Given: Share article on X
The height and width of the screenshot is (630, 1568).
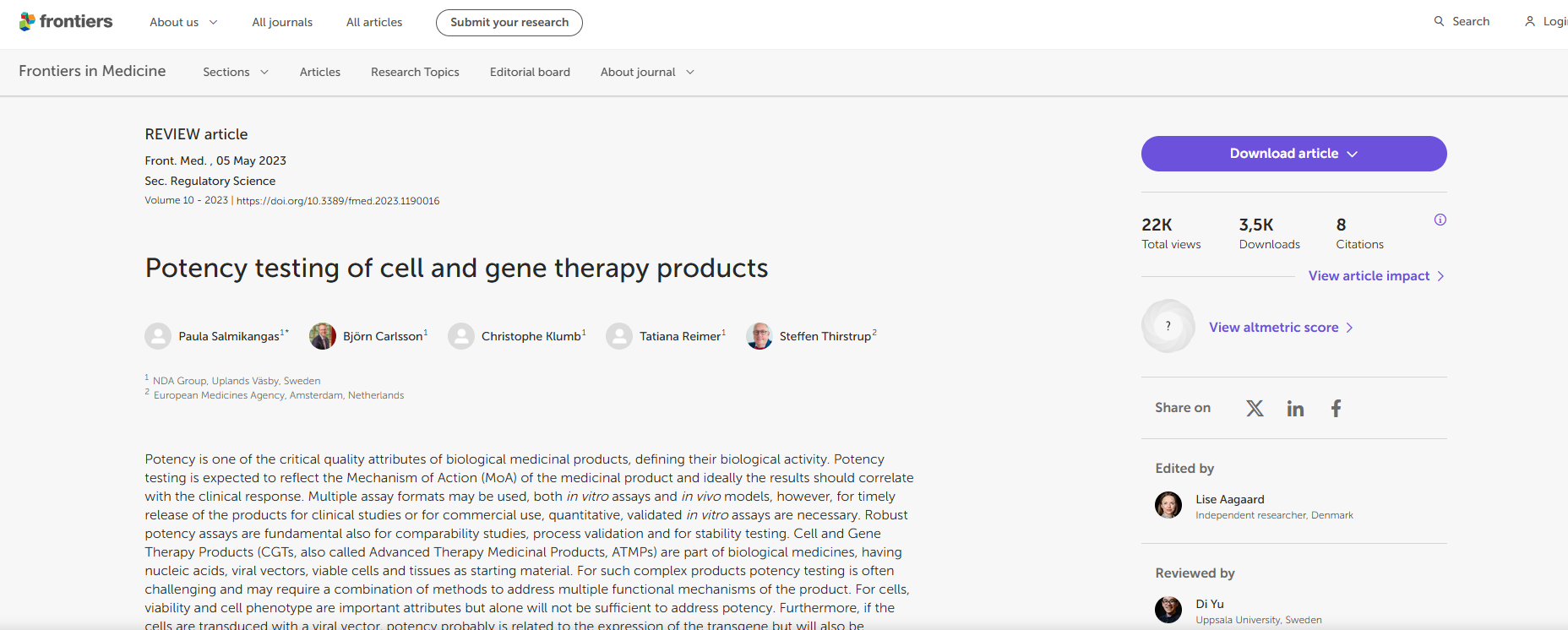Looking at the screenshot, I should point(1255,409).
